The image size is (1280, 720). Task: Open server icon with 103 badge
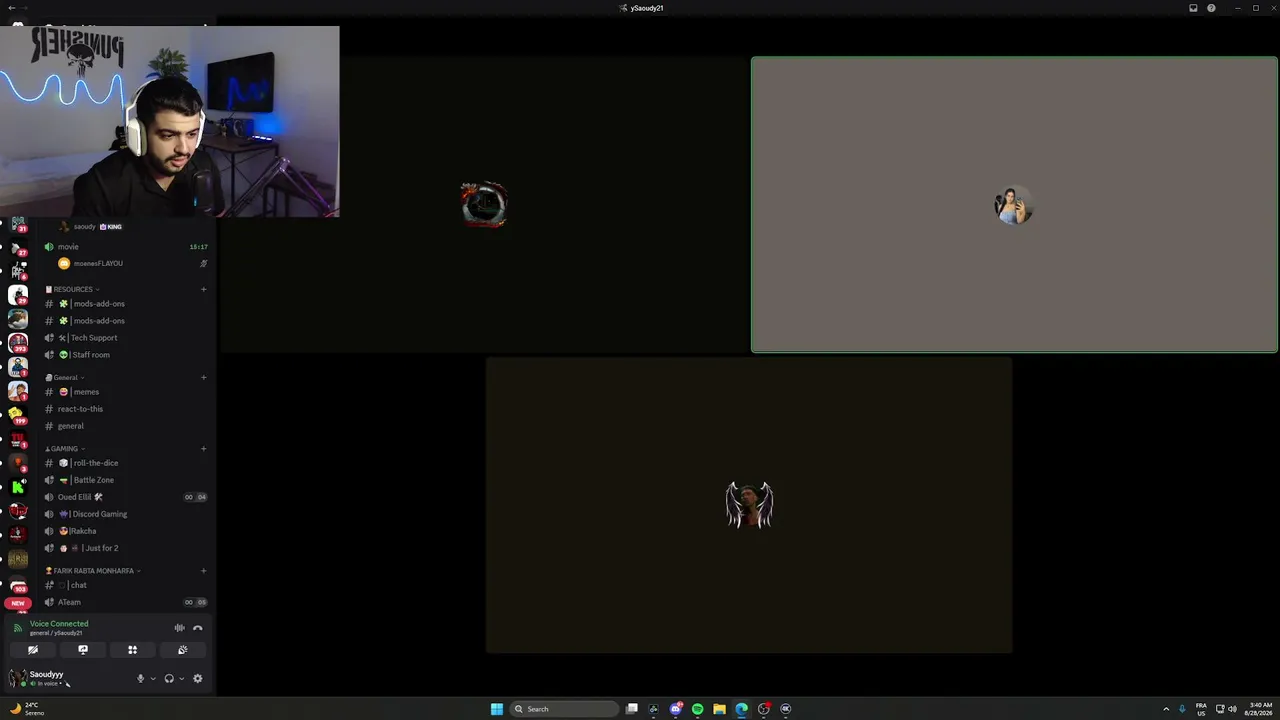click(18, 584)
